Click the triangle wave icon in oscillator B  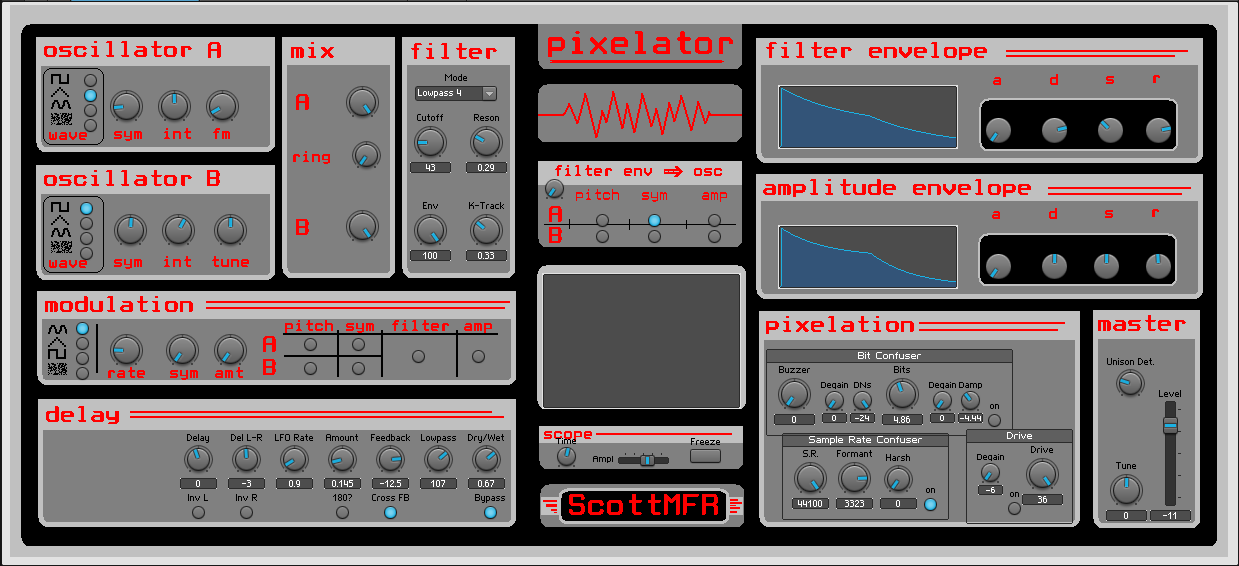click(60, 219)
